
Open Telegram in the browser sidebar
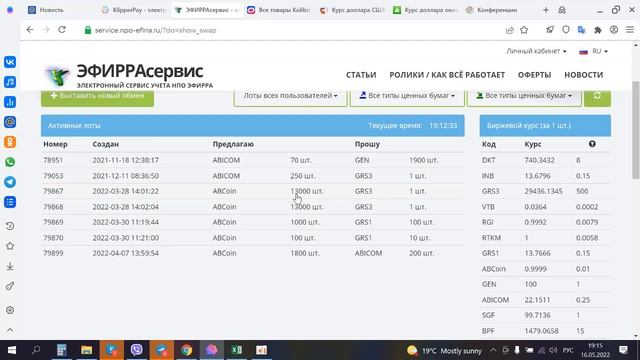pyautogui.click(x=10, y=182)
